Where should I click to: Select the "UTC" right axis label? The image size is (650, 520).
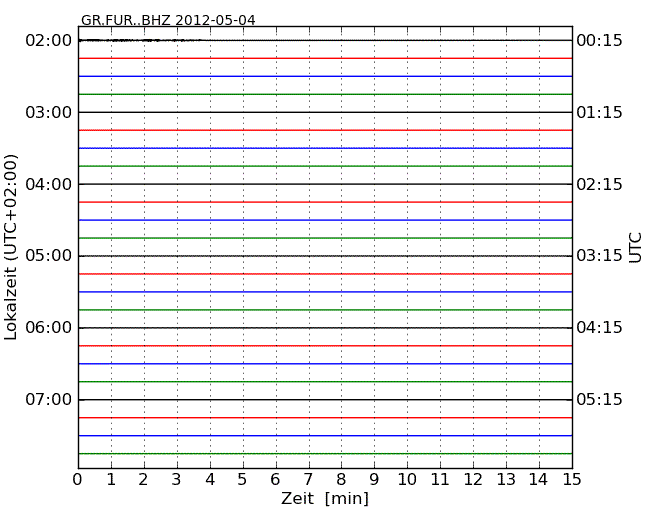(x=635, y=248)
